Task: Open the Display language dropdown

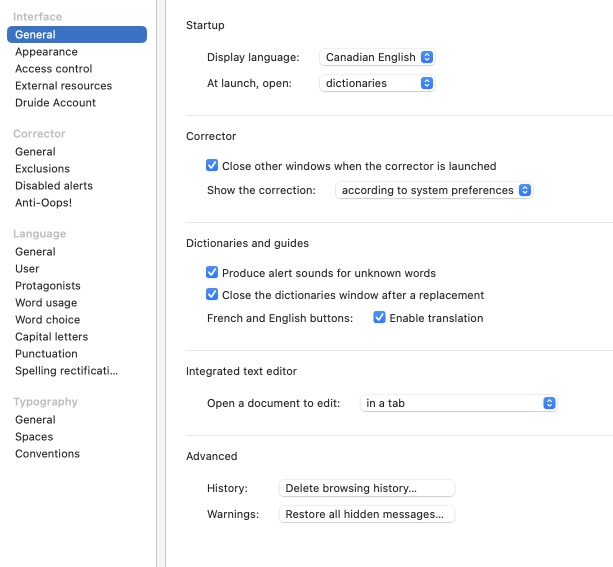Action: click(377, 58)
